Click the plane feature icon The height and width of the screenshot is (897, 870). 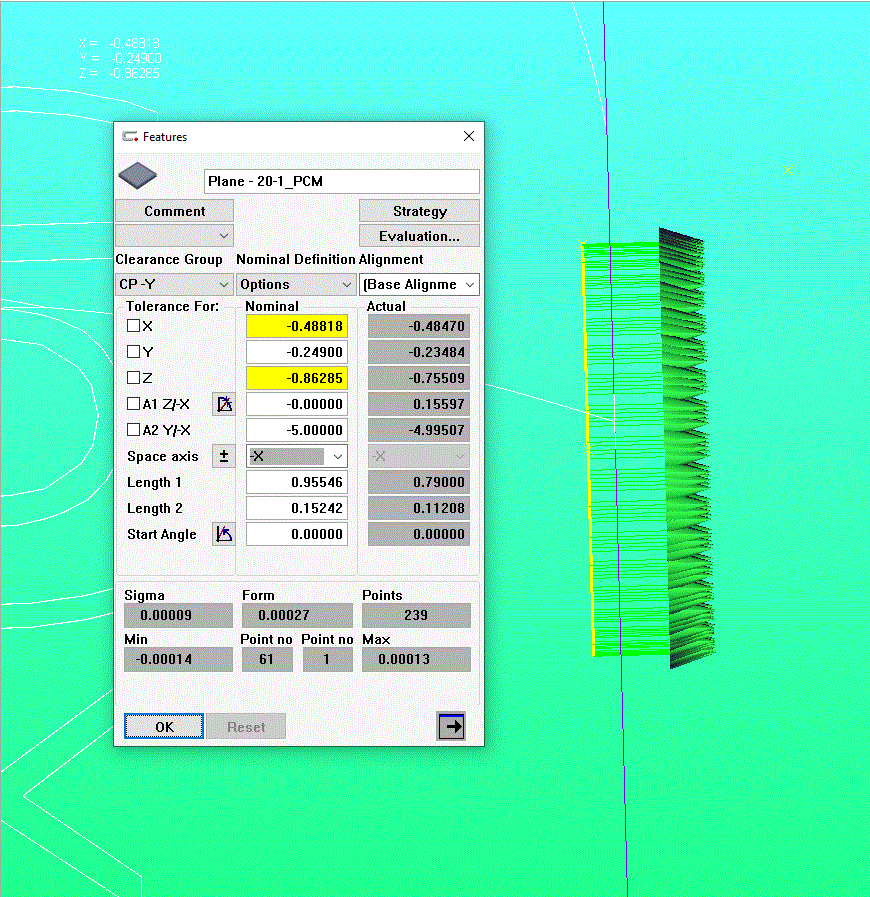[x=138, y=177]
